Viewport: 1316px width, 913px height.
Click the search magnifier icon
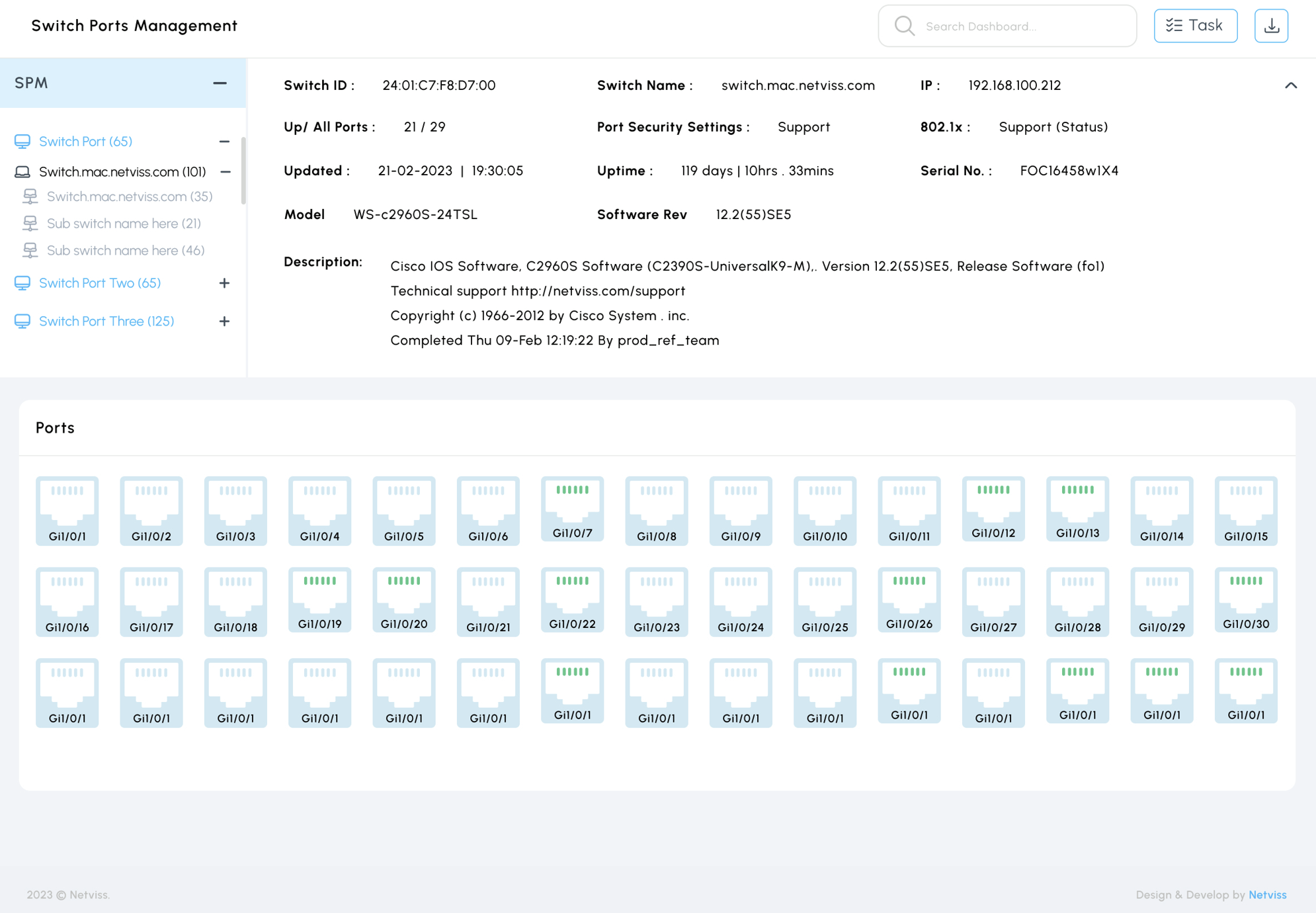click(x=904, y=26)
